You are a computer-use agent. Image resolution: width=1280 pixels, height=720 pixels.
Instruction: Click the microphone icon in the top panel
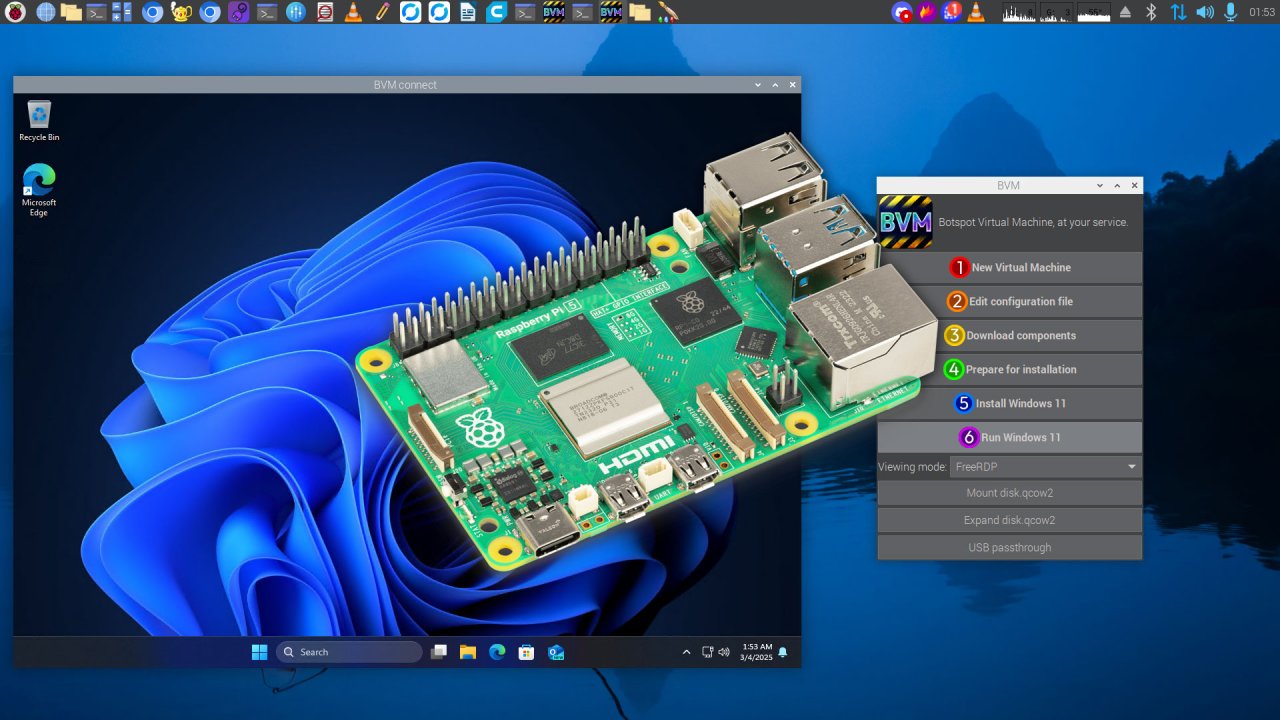tap(1231, 12)
